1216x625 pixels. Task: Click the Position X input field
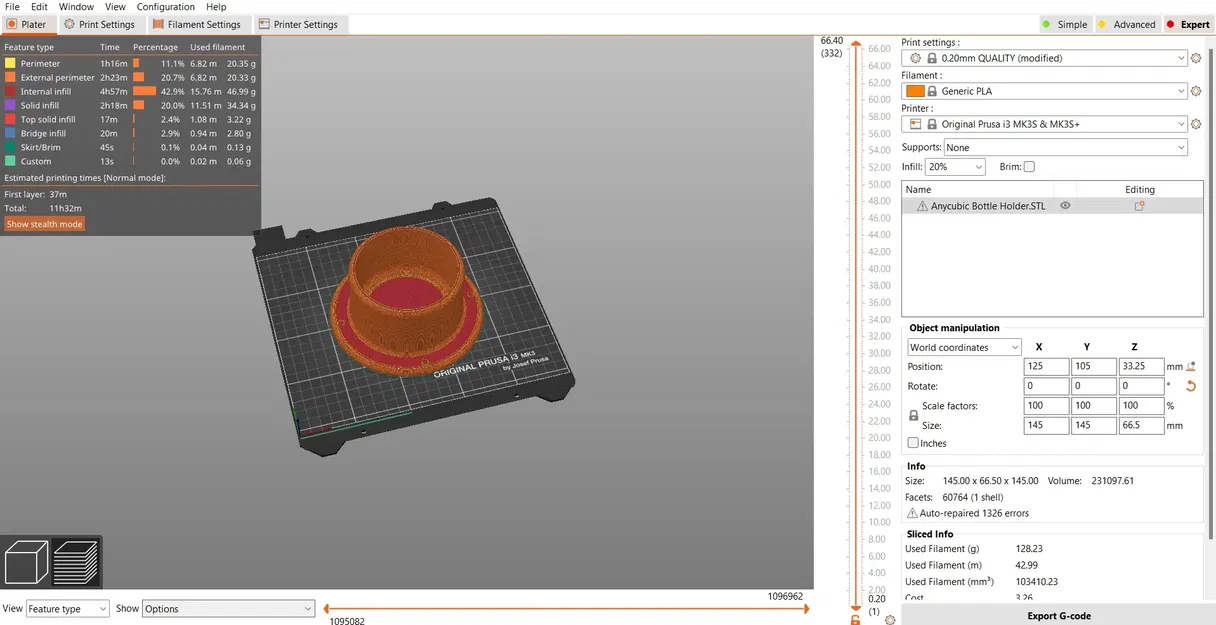tap(1046, 367)
